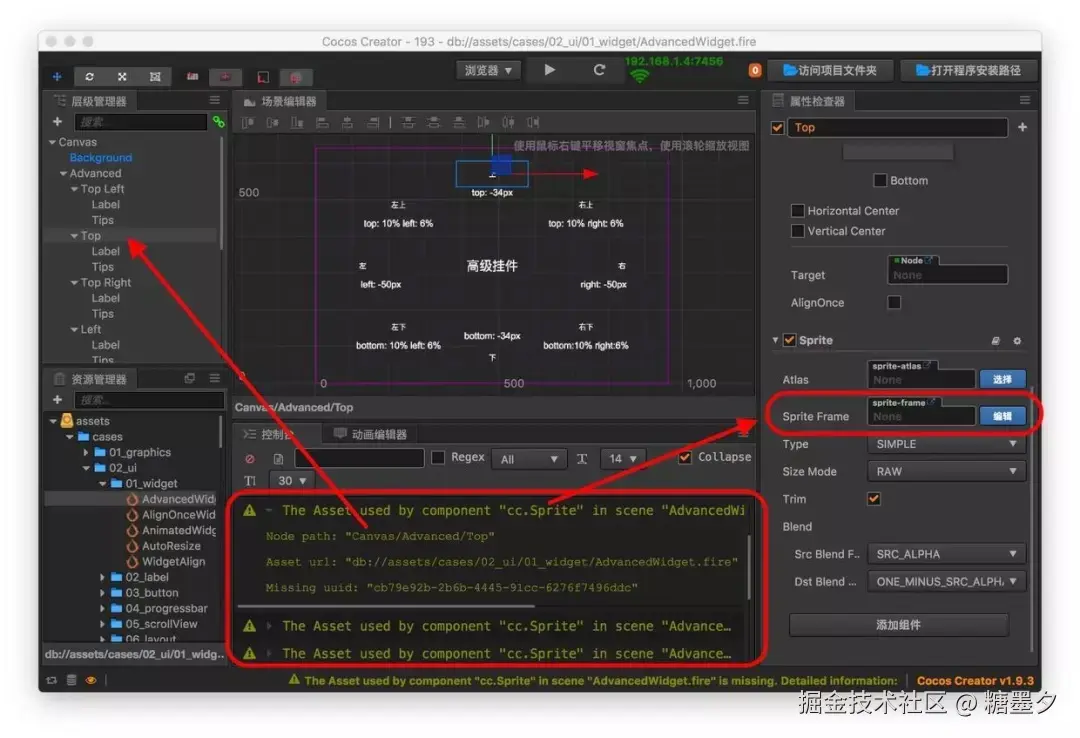Enable the Horizontal Center checkbox
Image resolution: width=1080 pixels, height=738 pixels.
798,210
